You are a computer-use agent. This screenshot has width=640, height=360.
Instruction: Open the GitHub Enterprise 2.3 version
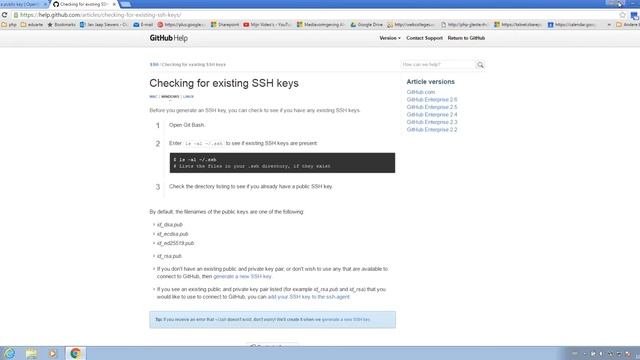[432, 122]
